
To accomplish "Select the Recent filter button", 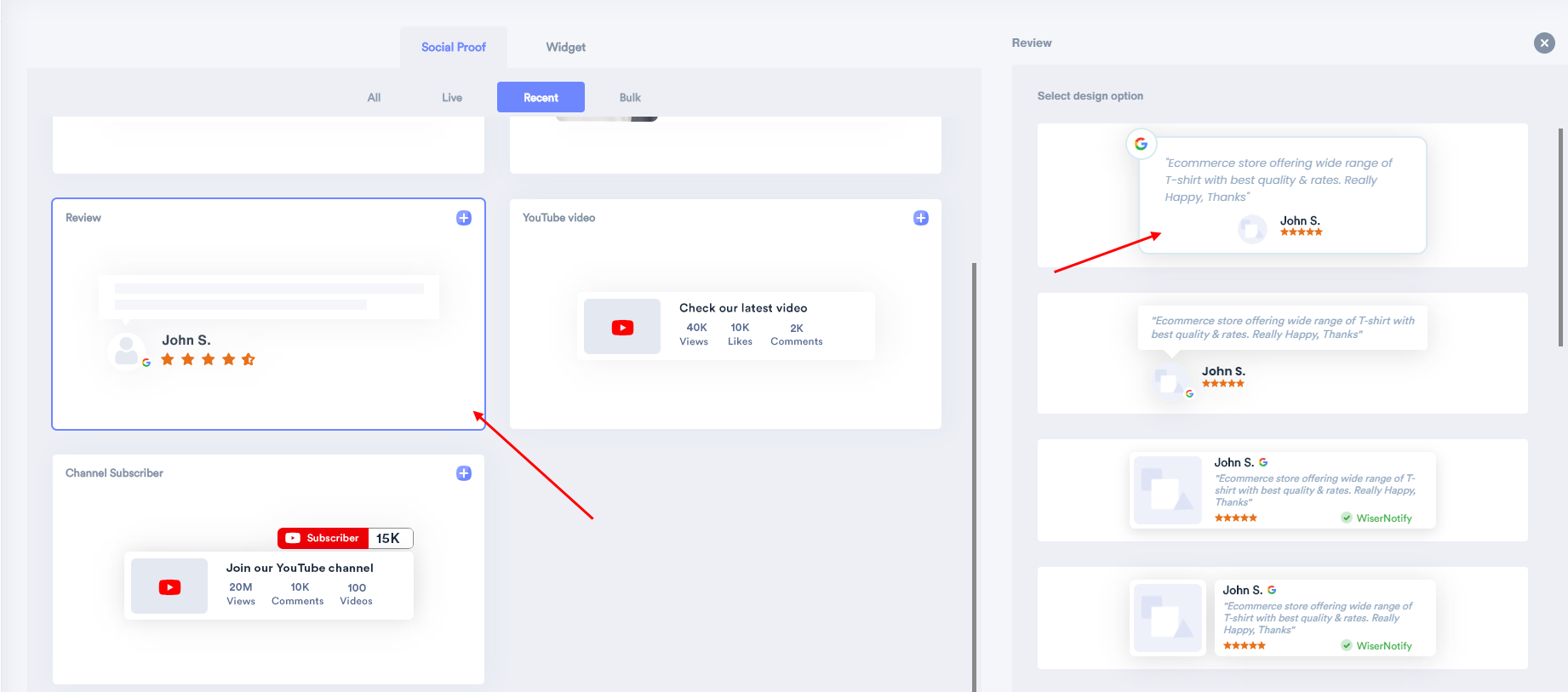I will pyautogui.click(x=541, y=97).
